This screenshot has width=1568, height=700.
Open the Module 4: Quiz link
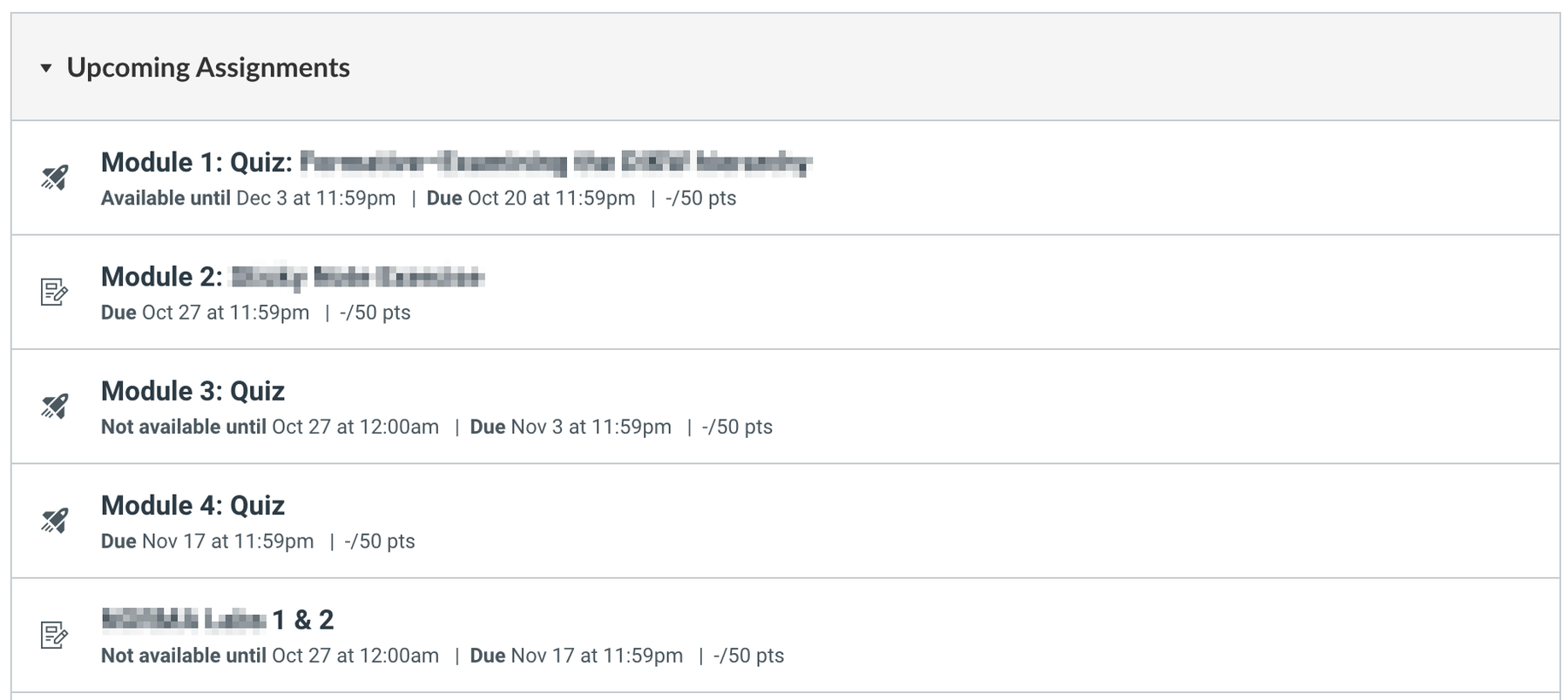[193, 505]
